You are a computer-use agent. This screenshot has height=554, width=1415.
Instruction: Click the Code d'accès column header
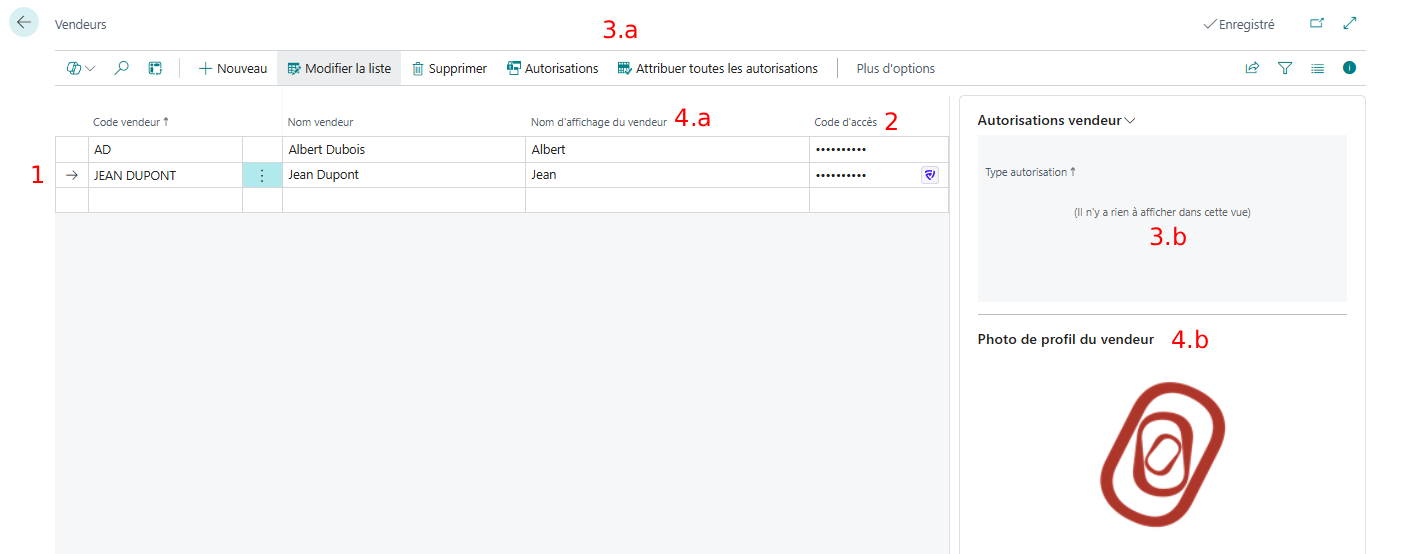(x=845, y=122)
